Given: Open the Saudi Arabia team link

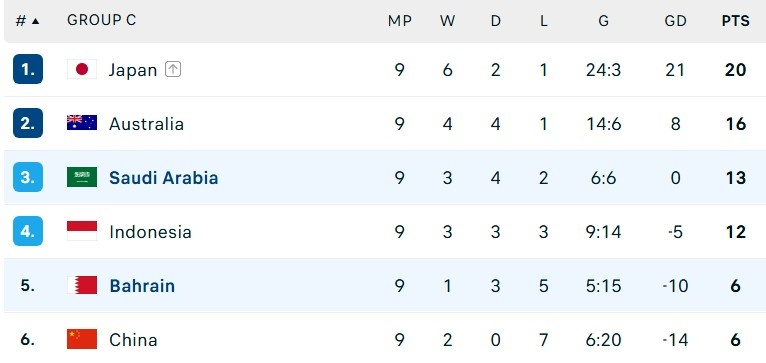Looking at the screenshot, I should pyautogui.click(x=164, y=178).
